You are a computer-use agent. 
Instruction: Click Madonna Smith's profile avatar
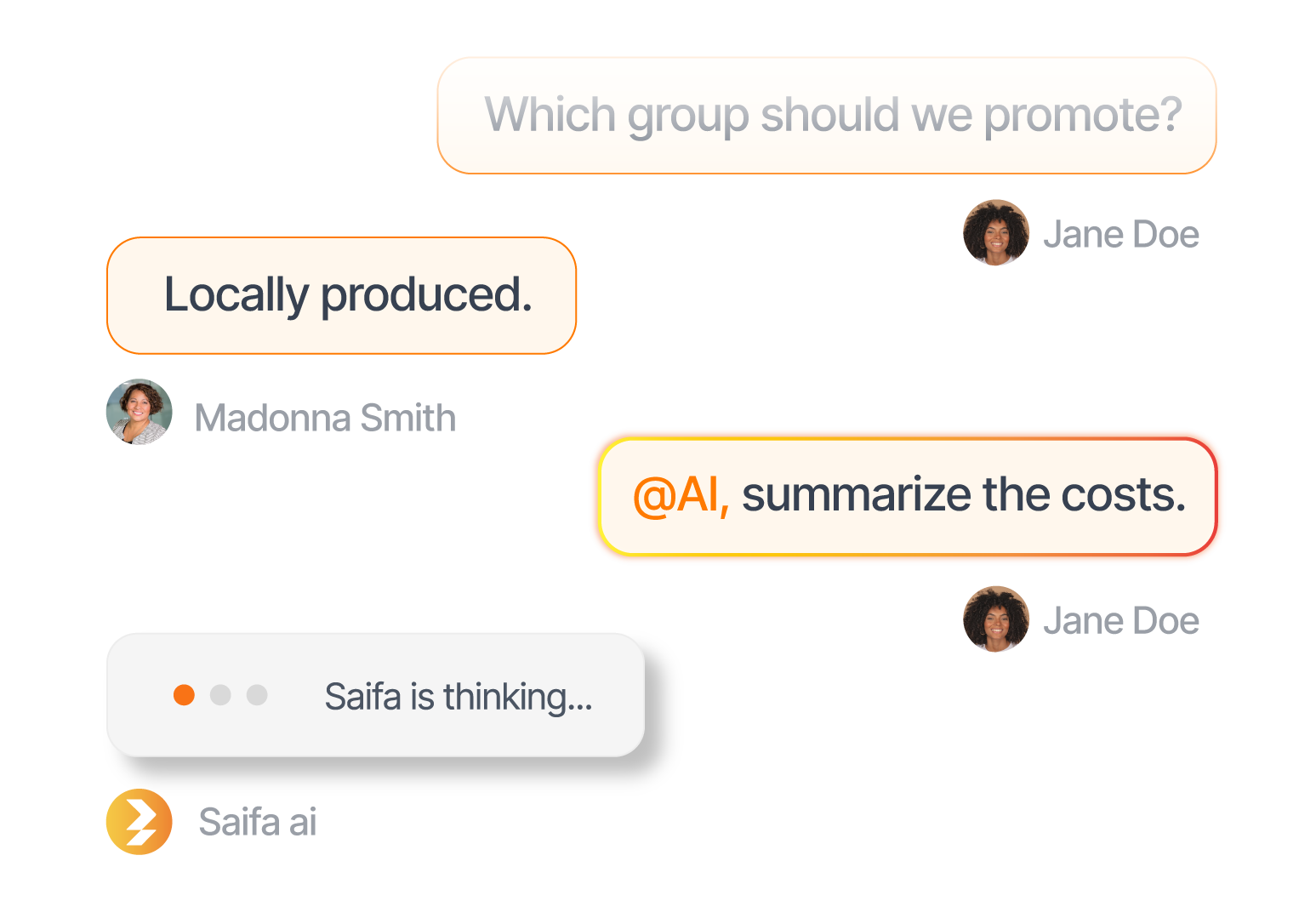(x=140, y=412)
